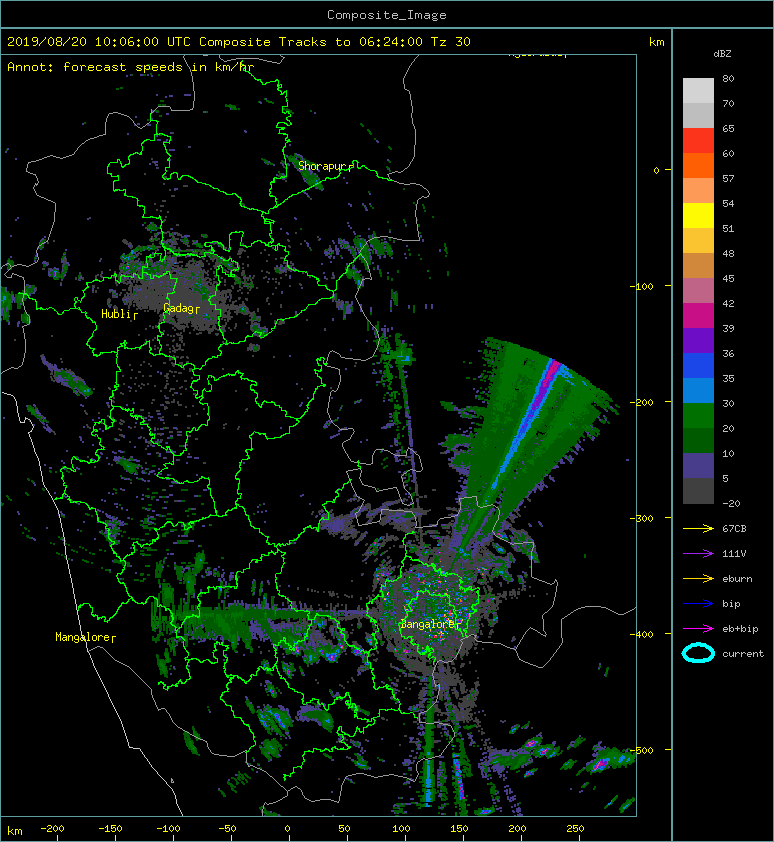Image resolution: width=774 pixels, height=842 pixels.
Task: Click the 'Annot: forecast speeds in km/hr' note
Action: click(131, 67)
